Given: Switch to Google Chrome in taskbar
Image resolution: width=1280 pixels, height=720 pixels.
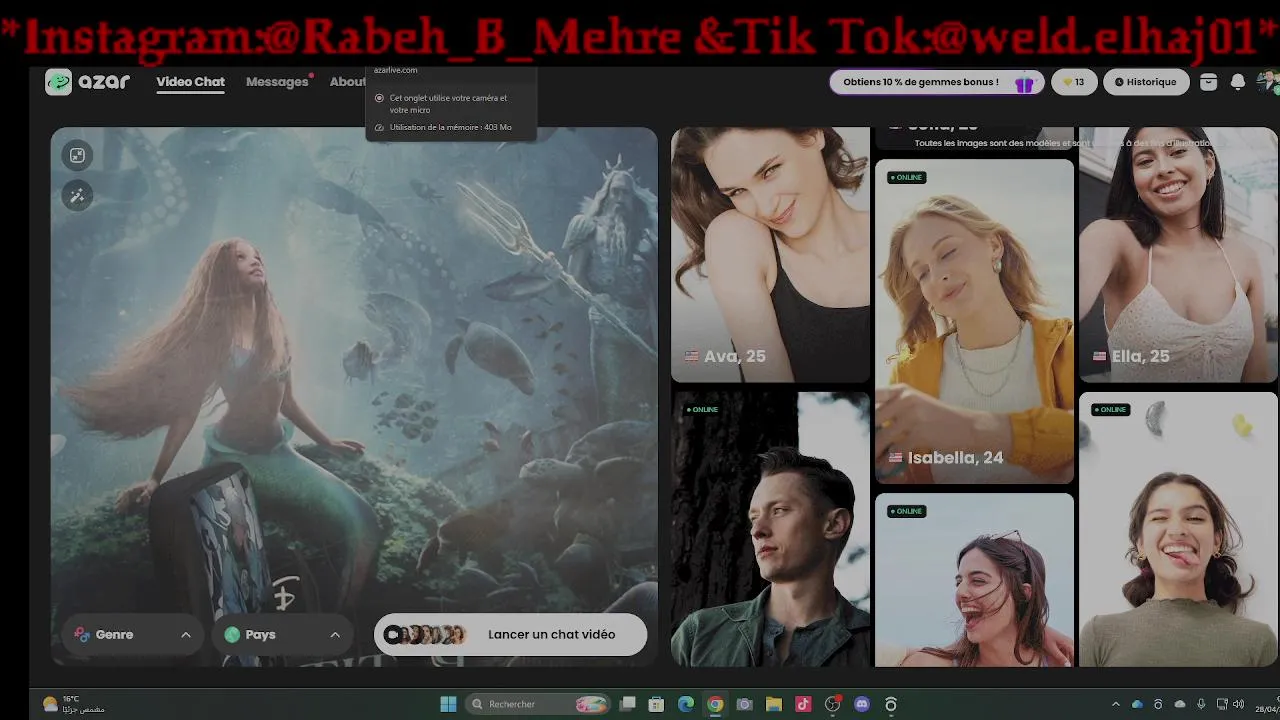Looking at the screenshot, I should (715, 704).
